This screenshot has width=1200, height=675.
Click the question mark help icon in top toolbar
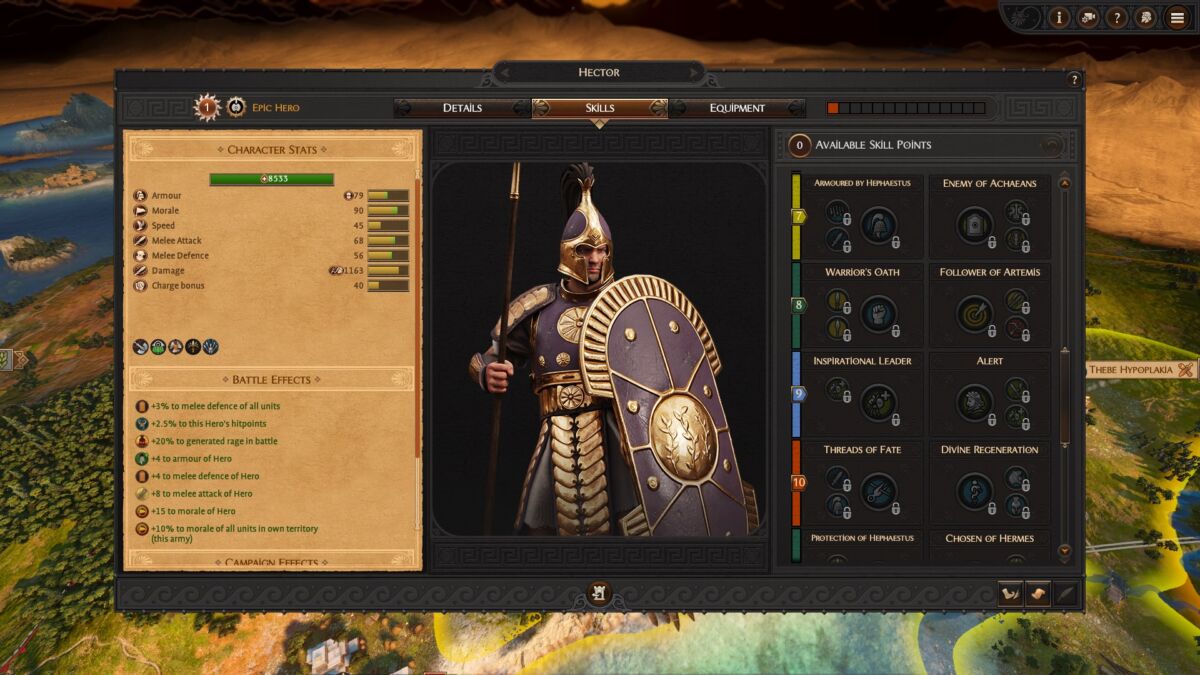click(1117, 17)
